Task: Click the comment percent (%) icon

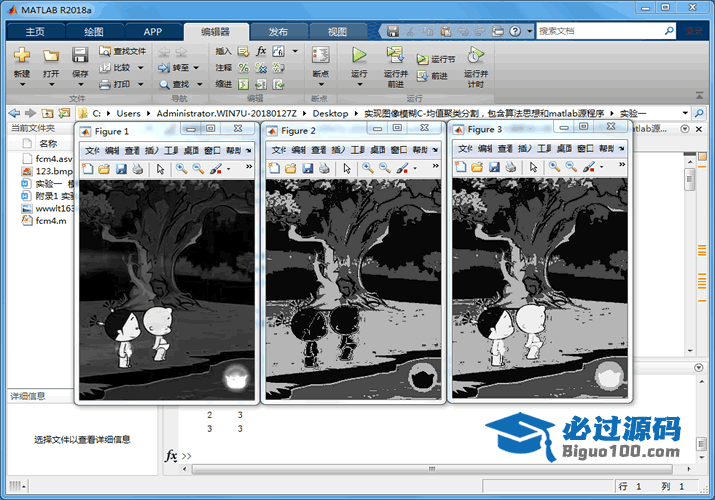Action: [x=244, y=67]
